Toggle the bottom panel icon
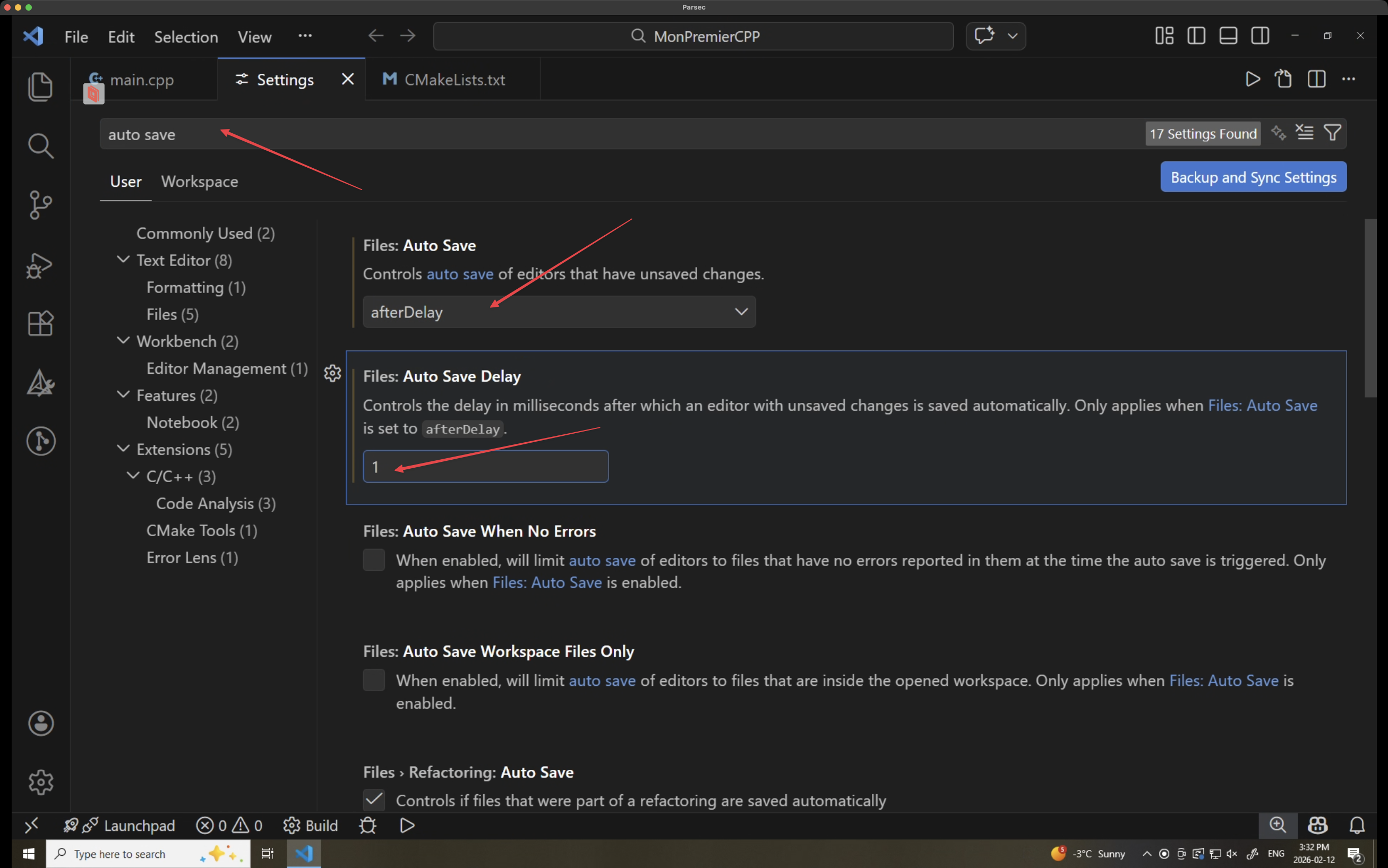 point(1228,36)
